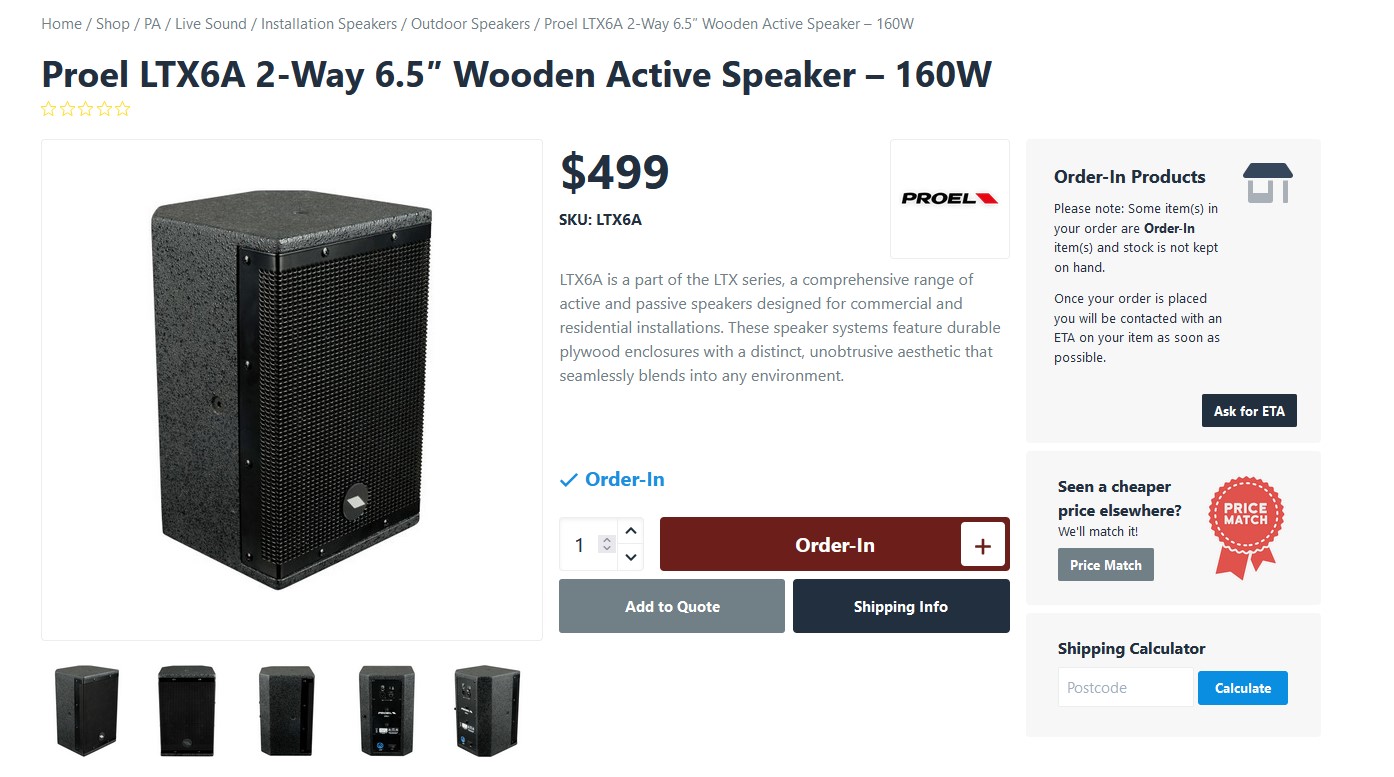Click the Calculate shipping button
This screenshot has width=1394, height=777.
click(x=1243, y=688)
